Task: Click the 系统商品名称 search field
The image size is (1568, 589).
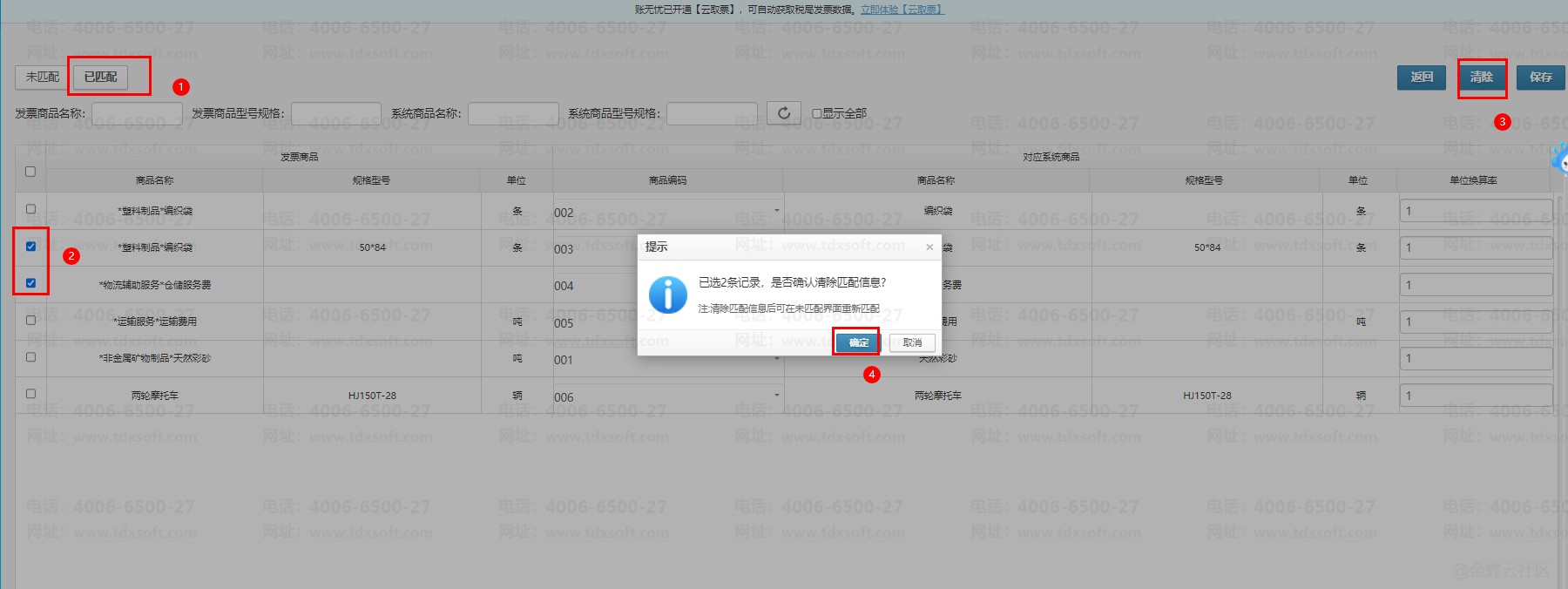Action: click(x=513, y=113)
